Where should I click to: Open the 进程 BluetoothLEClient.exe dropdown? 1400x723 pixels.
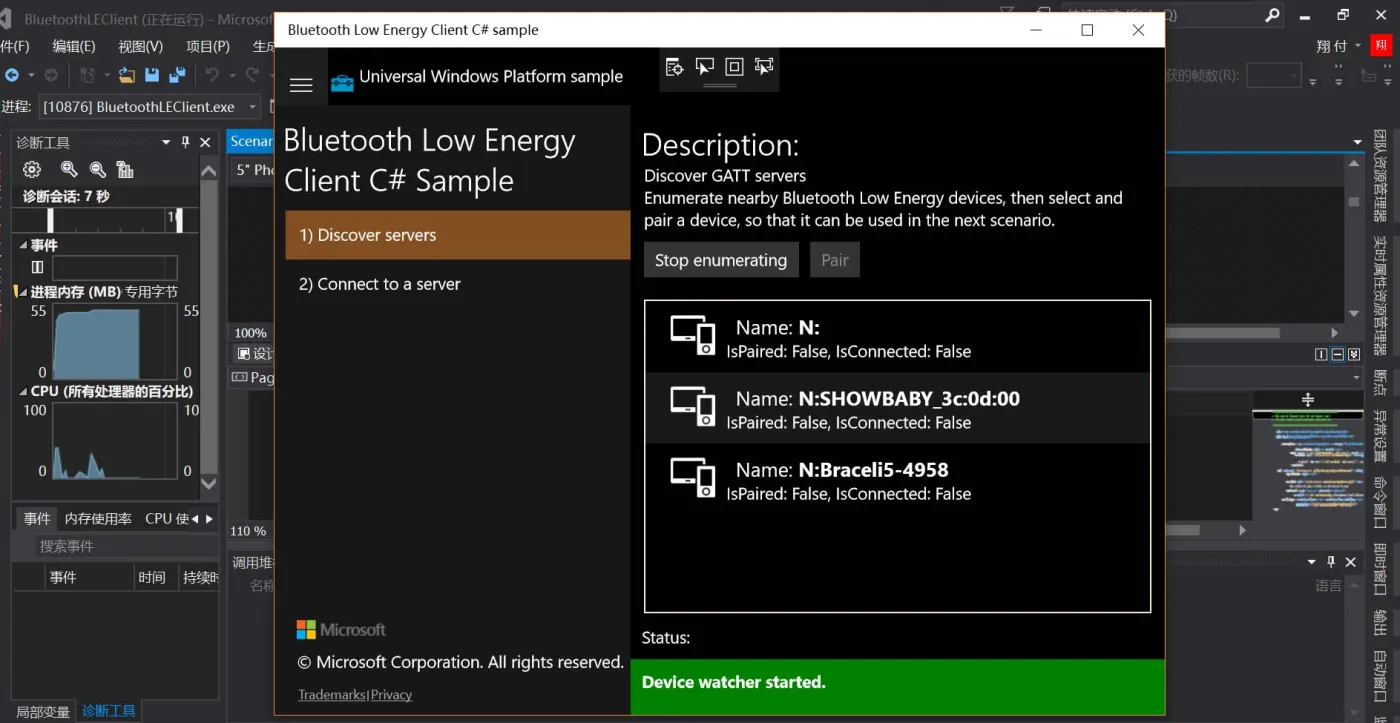click(252, 107)
